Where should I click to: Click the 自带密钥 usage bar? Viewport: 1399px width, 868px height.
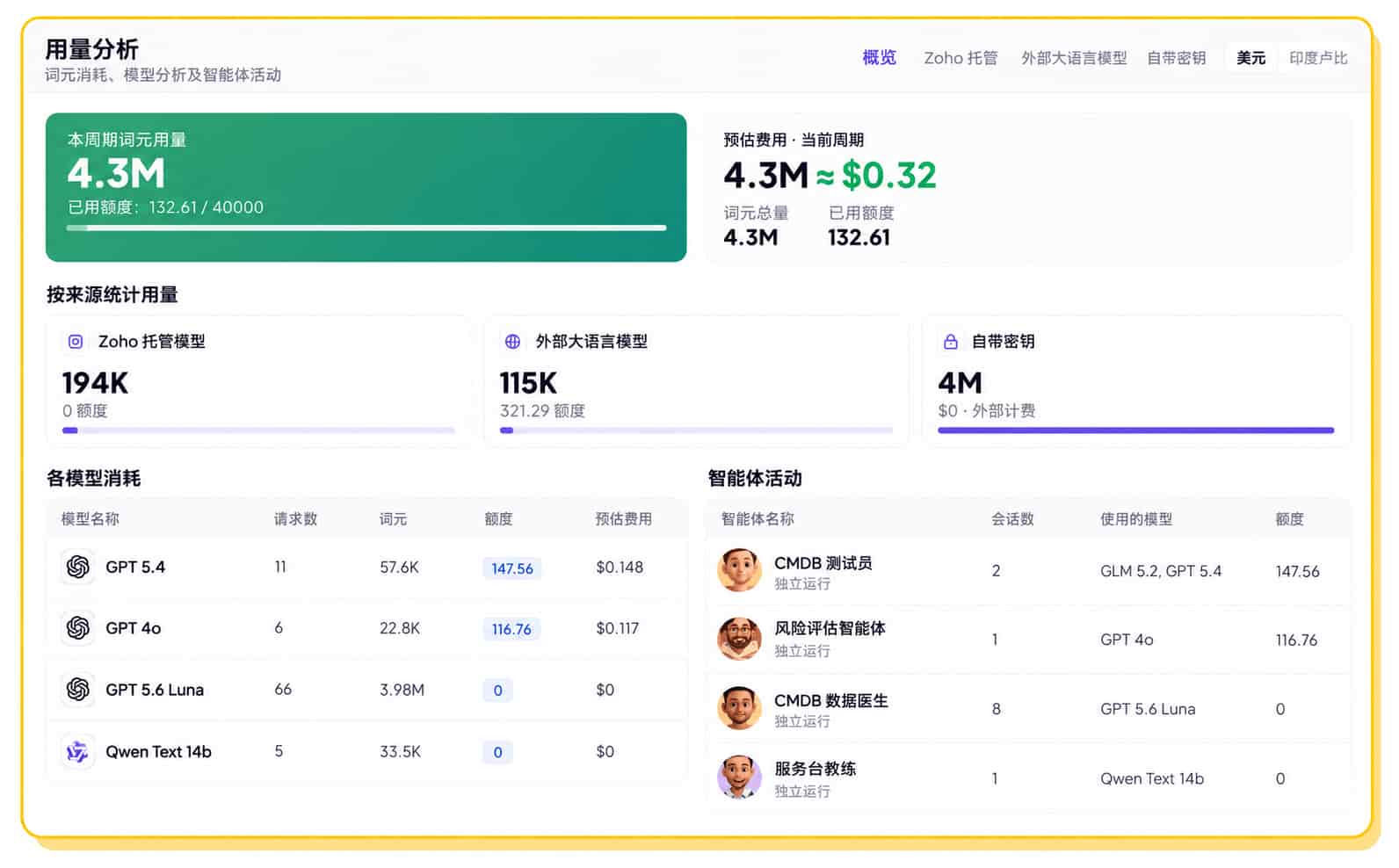point(1135,430)
